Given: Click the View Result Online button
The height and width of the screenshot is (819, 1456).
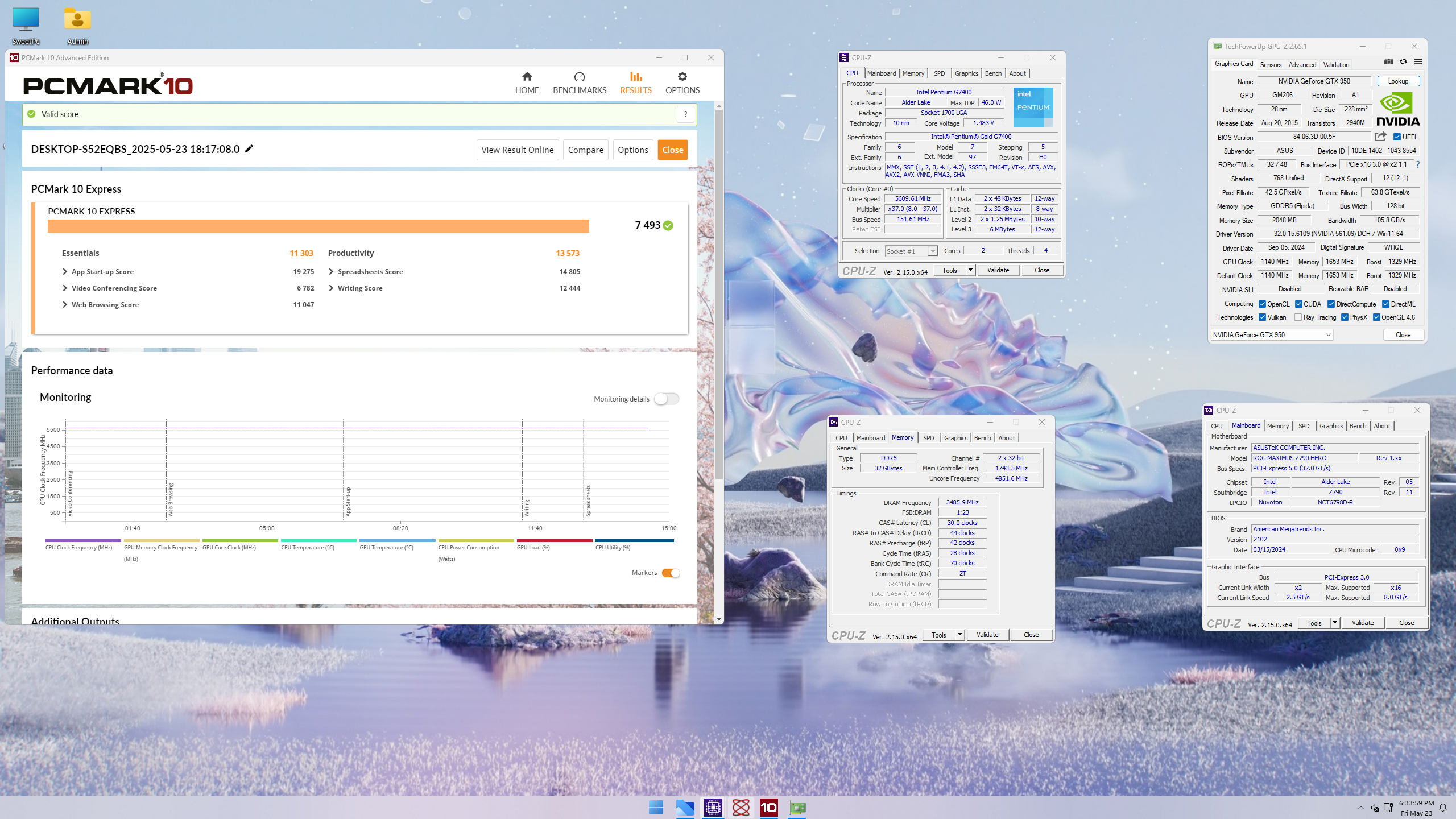Looking at the screenshot, I should (518, 150).
